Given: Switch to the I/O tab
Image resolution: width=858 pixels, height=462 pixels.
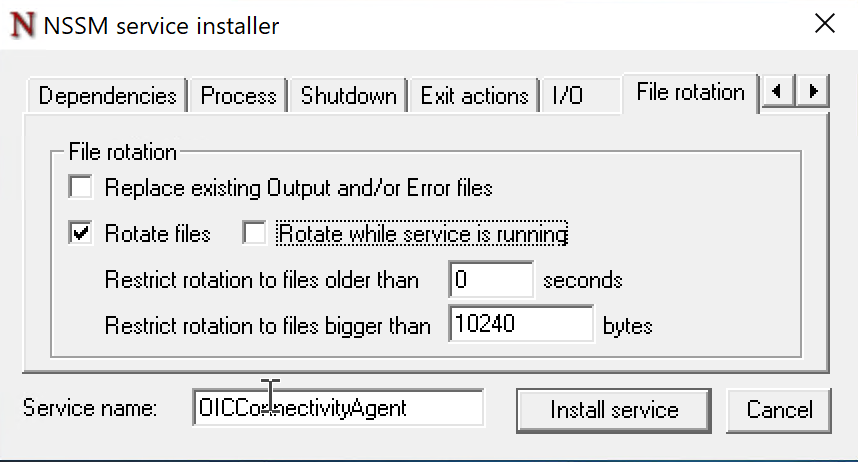Looking at the screenshot, I should coord(567,96).
